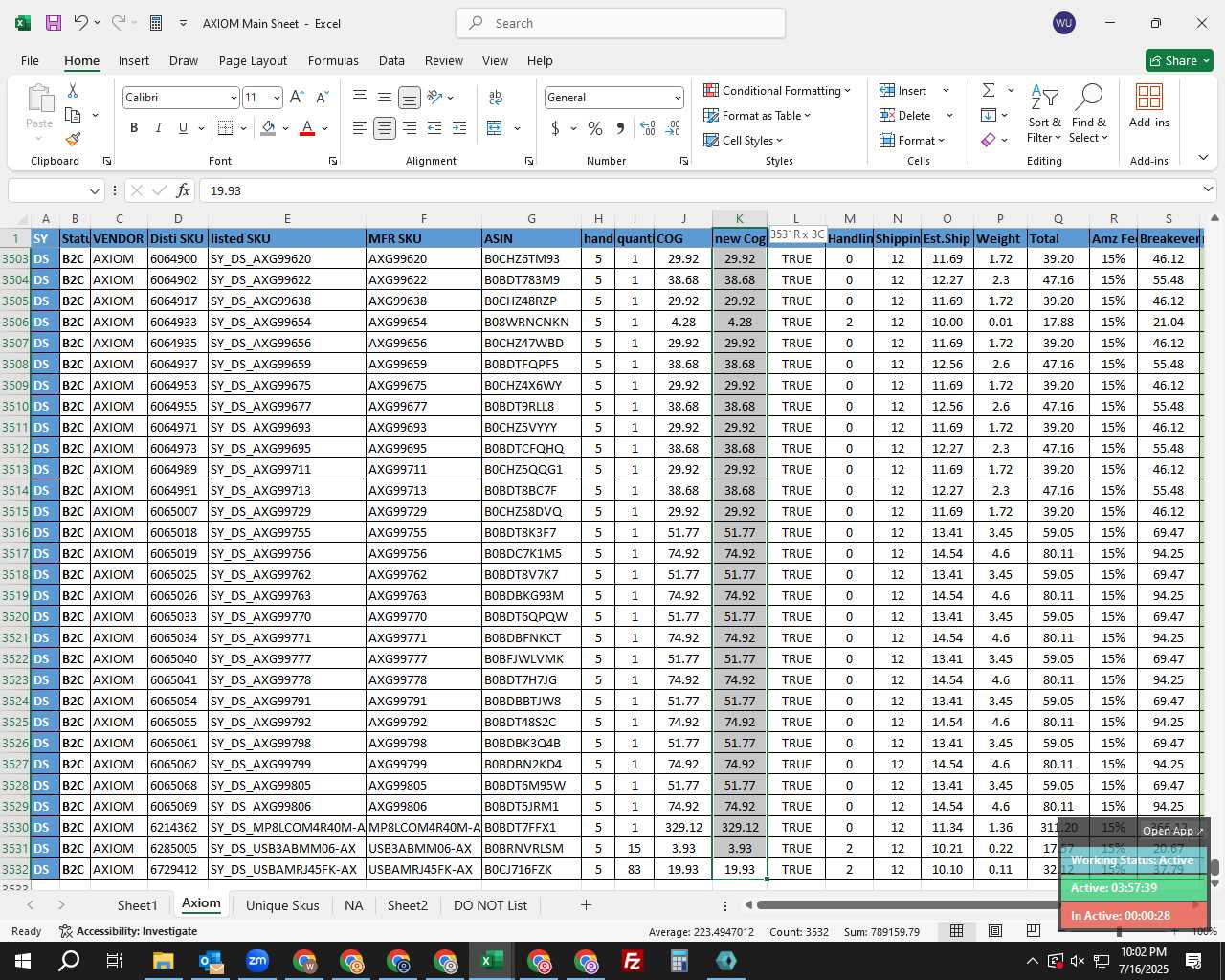Click the Wrap Text icon
Screen dimensions: 1225x980
tap(496, 98)
